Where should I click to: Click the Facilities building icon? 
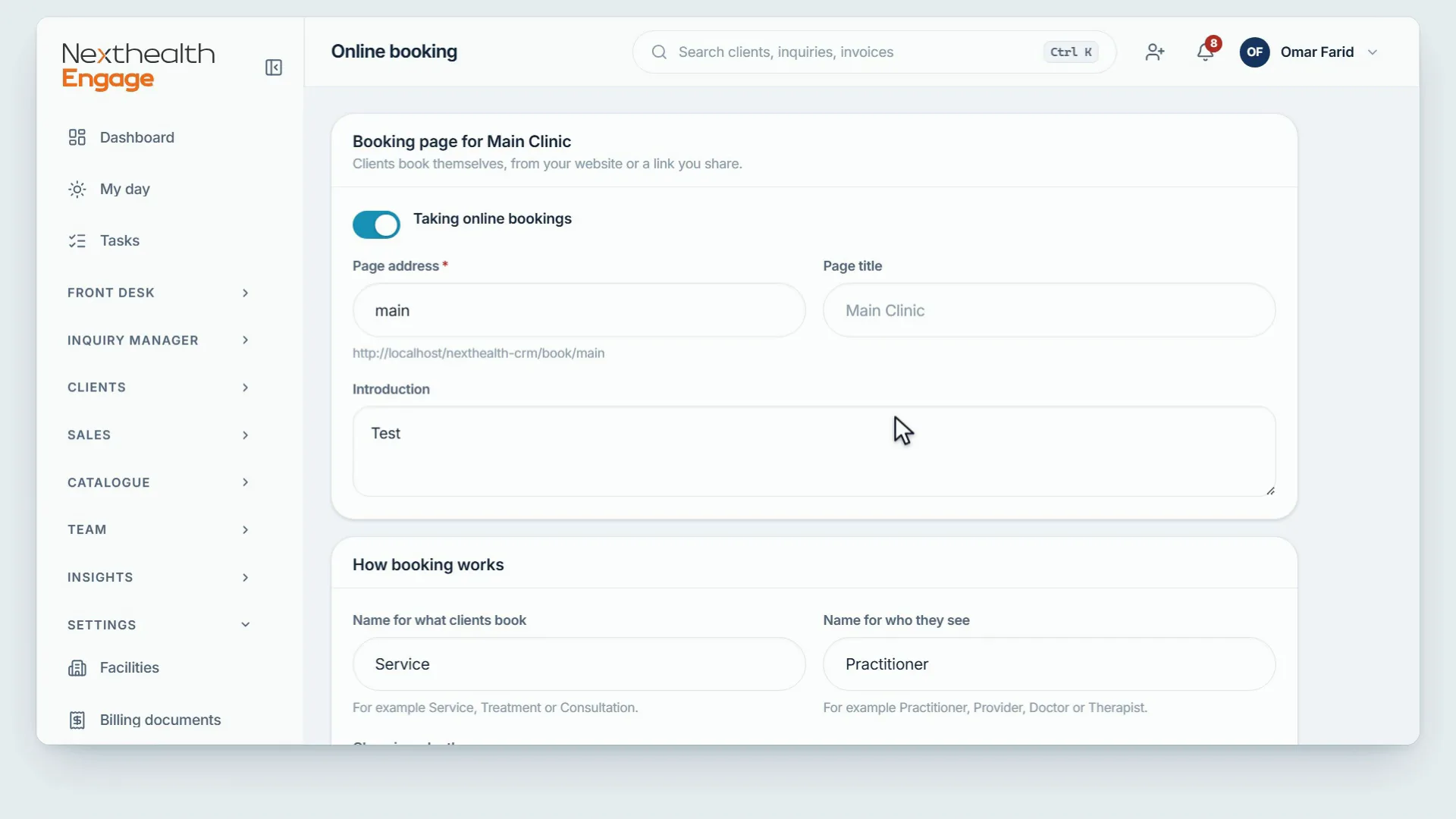click(x=77, y=668)
